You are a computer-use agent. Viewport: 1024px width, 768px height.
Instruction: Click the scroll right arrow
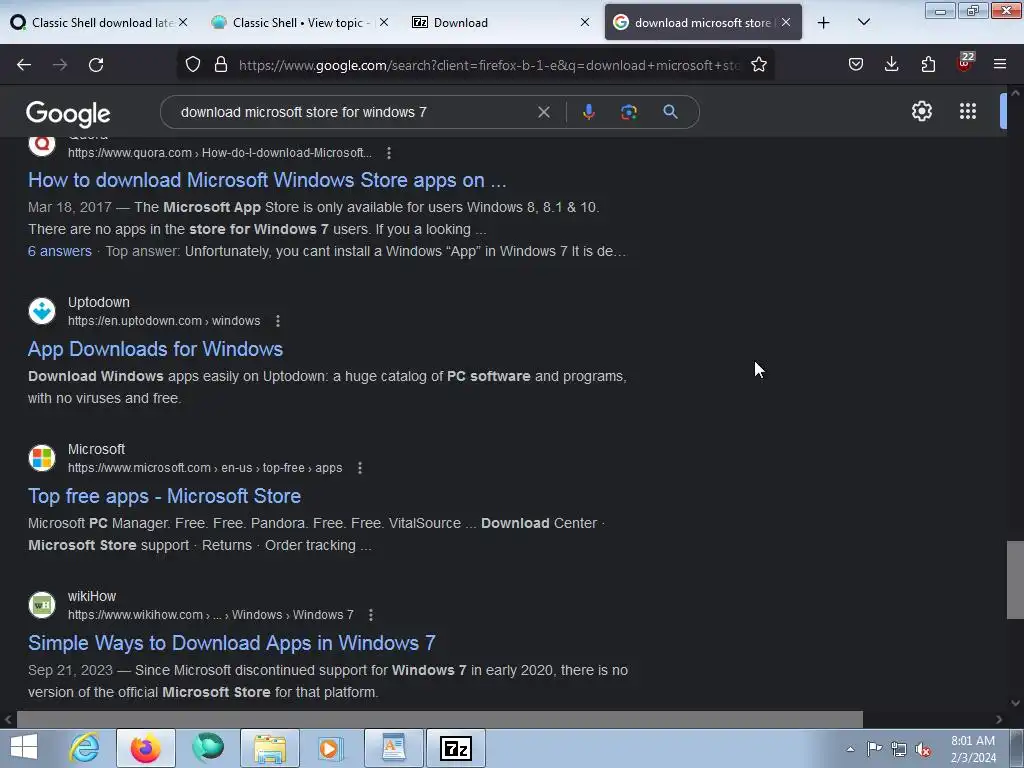999,719
